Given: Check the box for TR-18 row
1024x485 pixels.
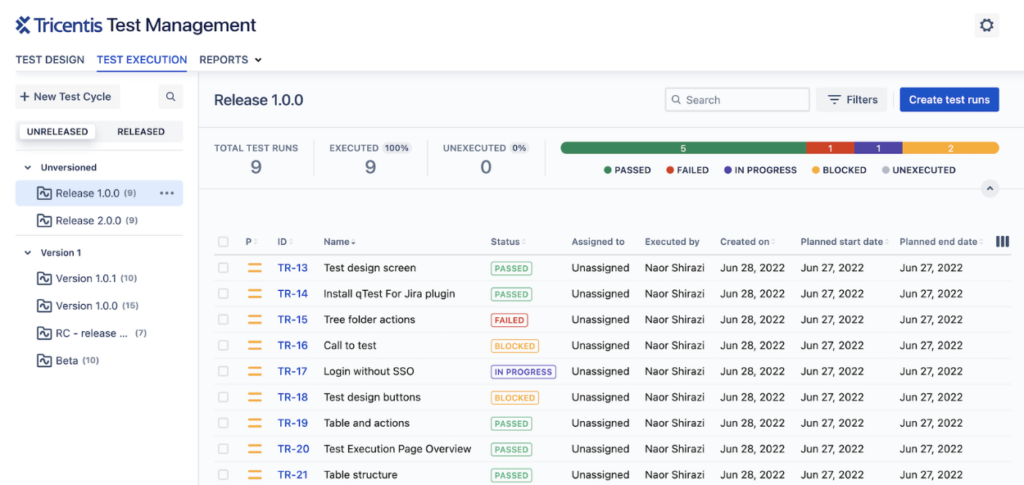Looking at the screenshot, I should (223, 397).
